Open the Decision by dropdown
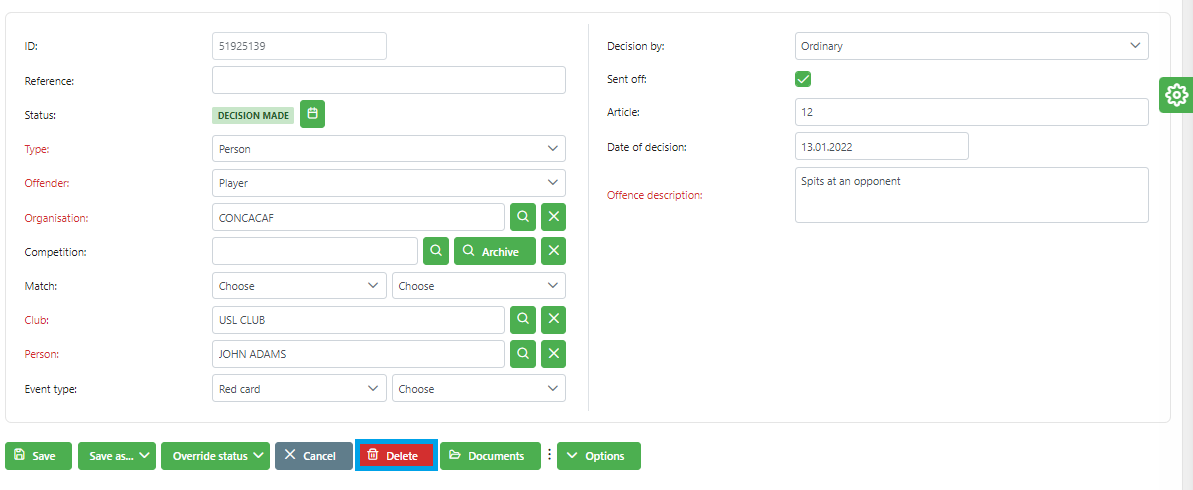The image size is (1193, 490). [971, 46]
